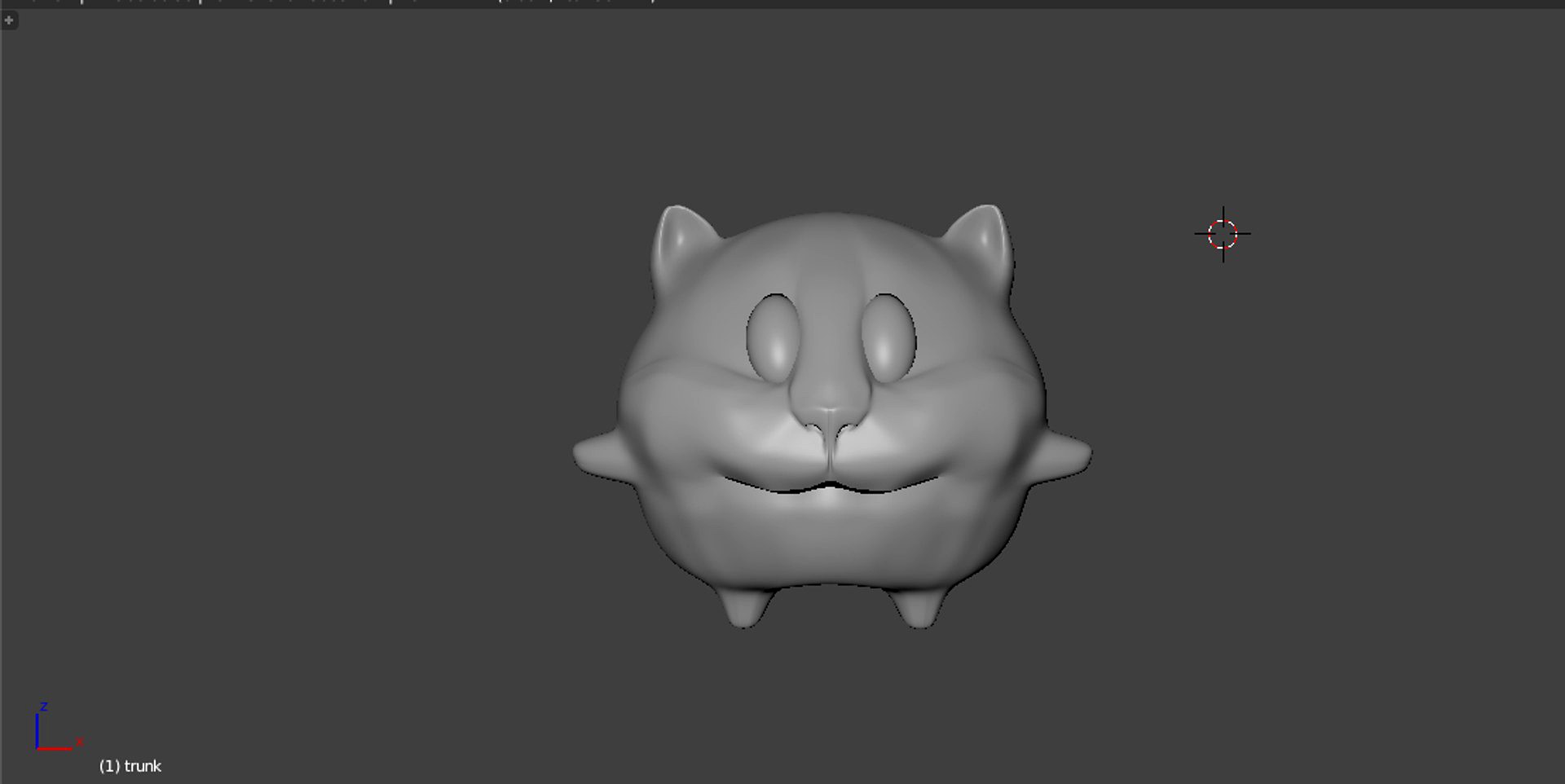Image resolution: width=1565 pixels, height=784 pixels.
Task: Click the '(1) trunk' object name label
Action: point(130,766)
